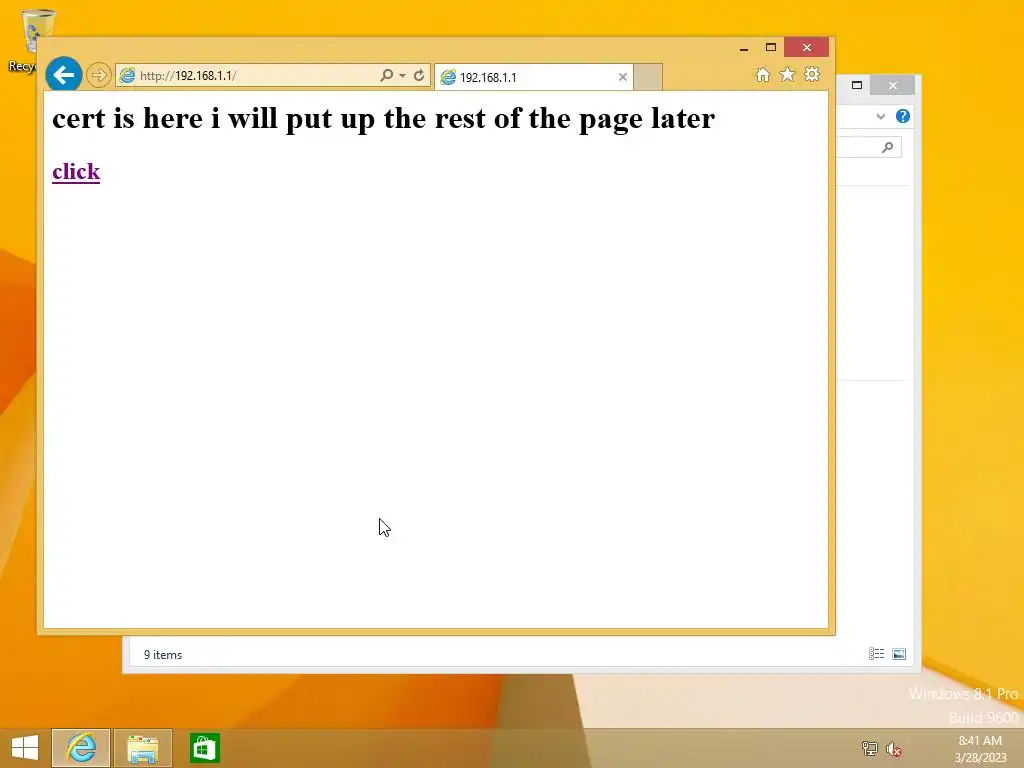Refresh the page with the reload icon
The width and height of the screenshot is (1024, 768).
419,75
